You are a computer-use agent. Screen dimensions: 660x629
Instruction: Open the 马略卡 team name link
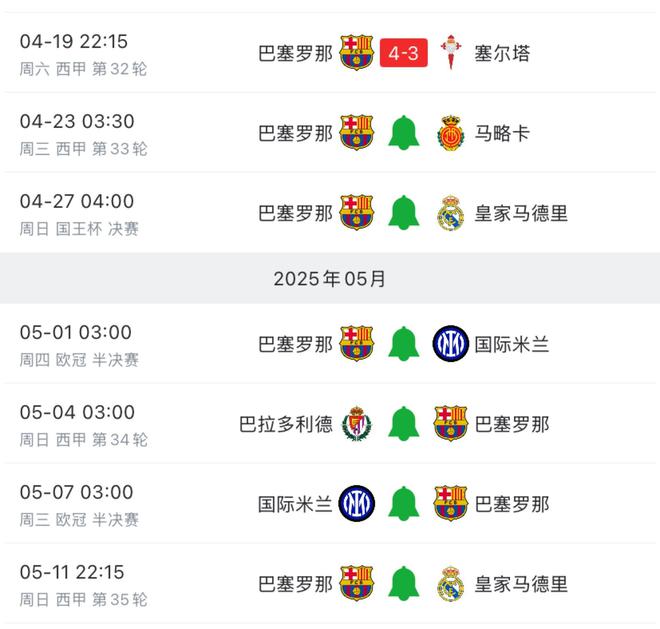(x=502, y=133)
